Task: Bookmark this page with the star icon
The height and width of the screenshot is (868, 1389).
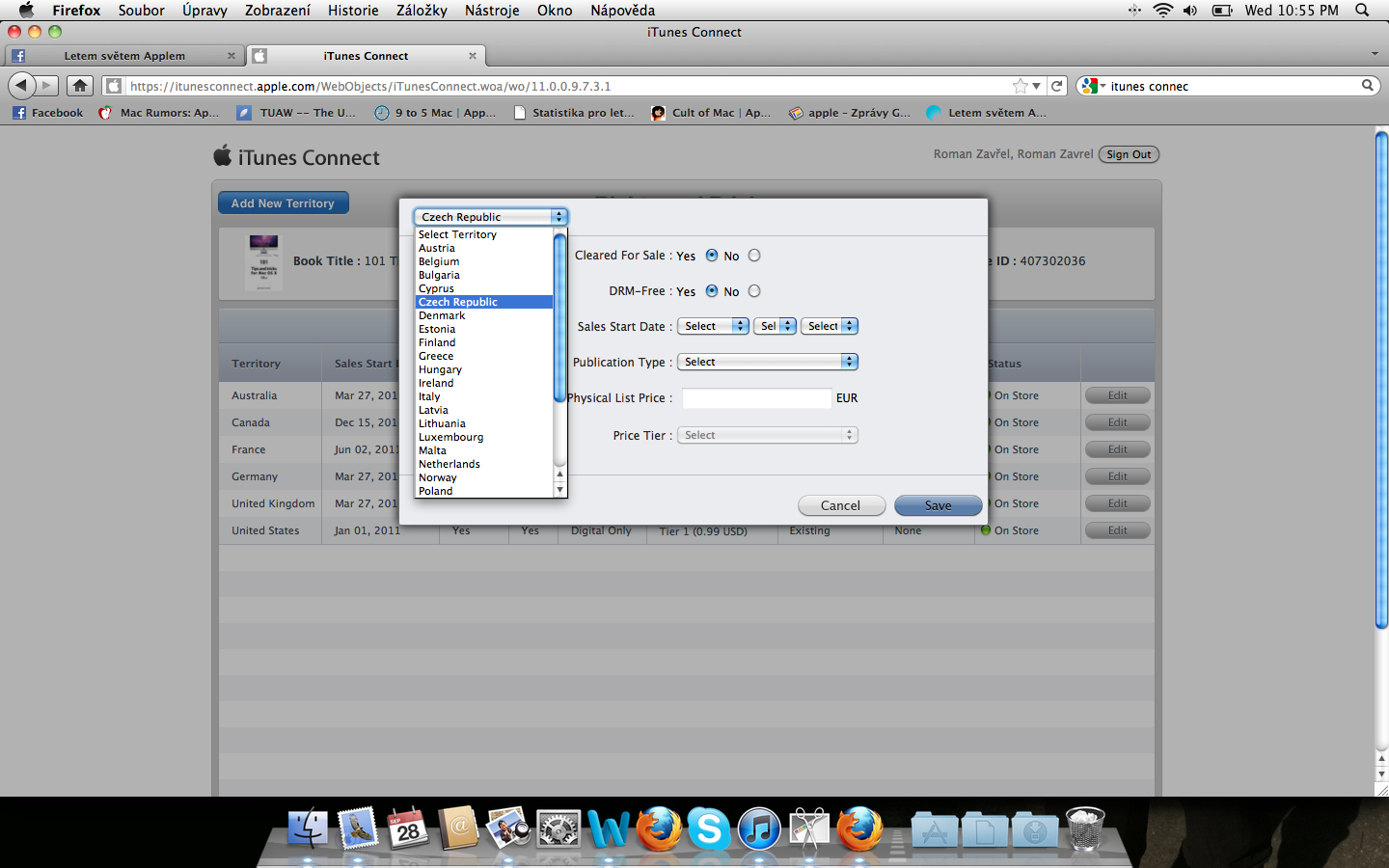Action: (x=1020, y=86)
